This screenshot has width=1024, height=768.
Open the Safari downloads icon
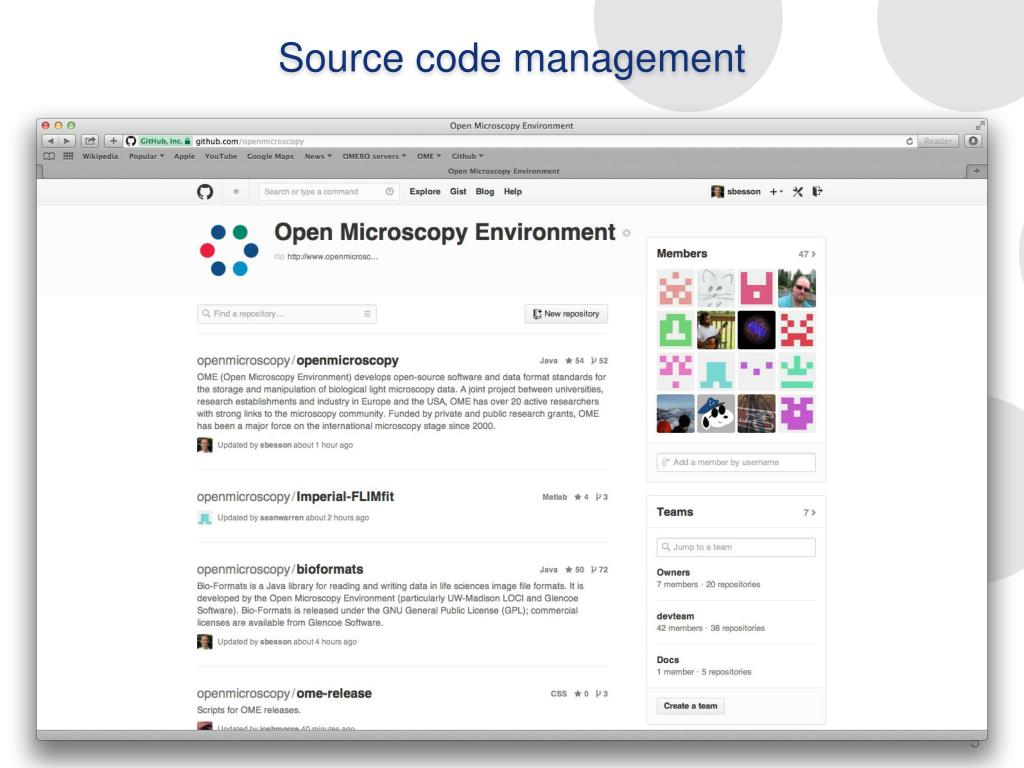pos(974,141)
